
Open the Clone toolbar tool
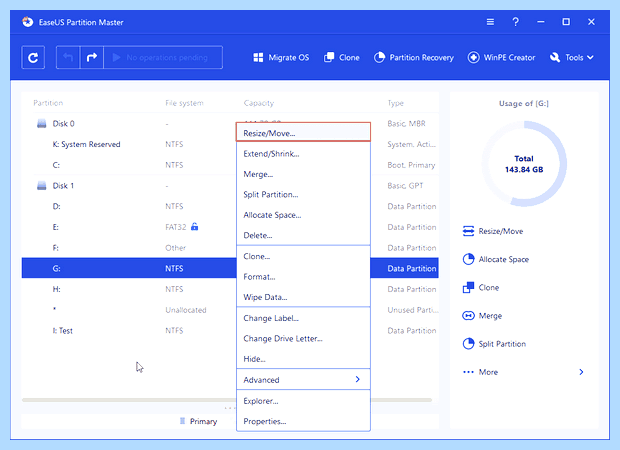342,58
